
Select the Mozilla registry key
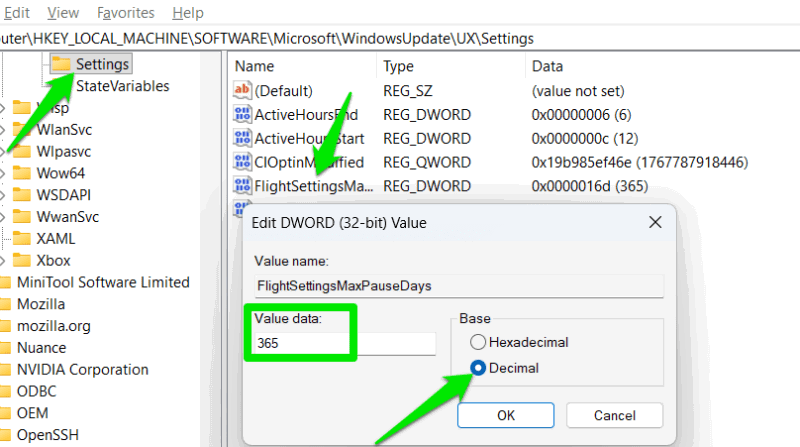tap(41, 304)
